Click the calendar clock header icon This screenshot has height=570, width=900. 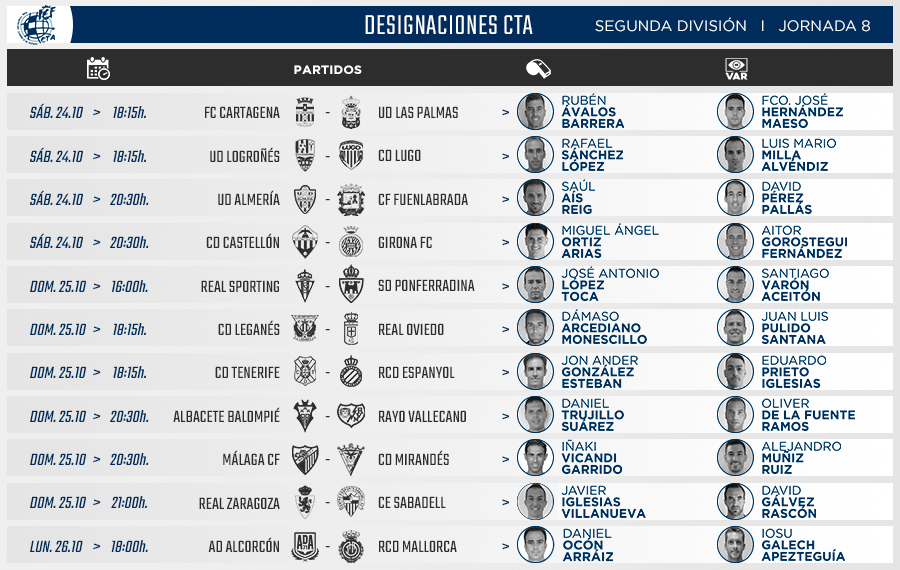(98, 68)
